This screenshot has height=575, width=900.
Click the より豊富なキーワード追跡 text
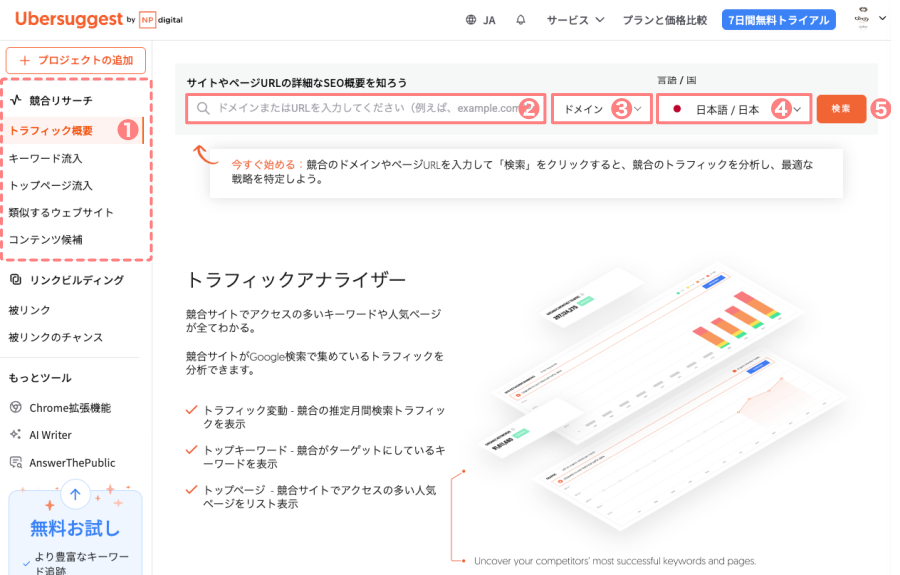coord(82,564)
